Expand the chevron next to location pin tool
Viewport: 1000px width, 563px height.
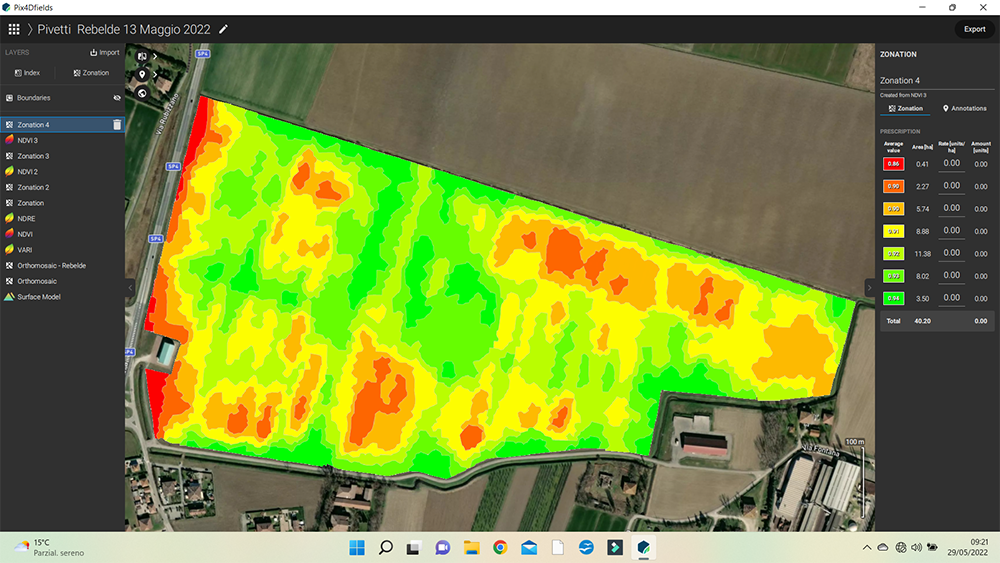(155, 74)
